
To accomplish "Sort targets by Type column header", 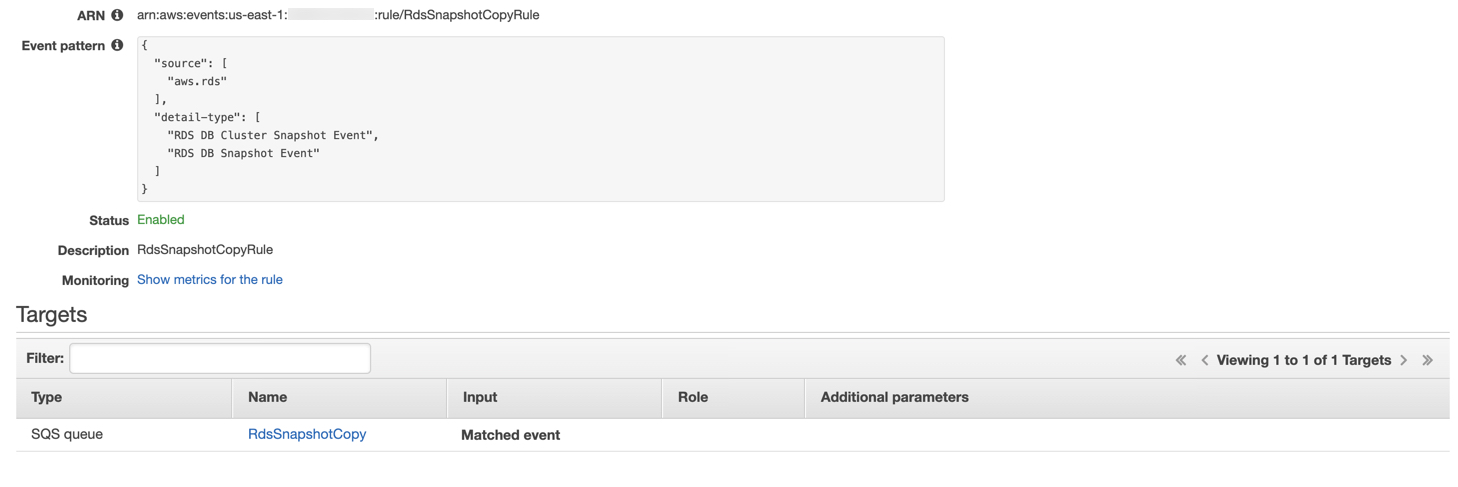I will (x=47, y=397).
